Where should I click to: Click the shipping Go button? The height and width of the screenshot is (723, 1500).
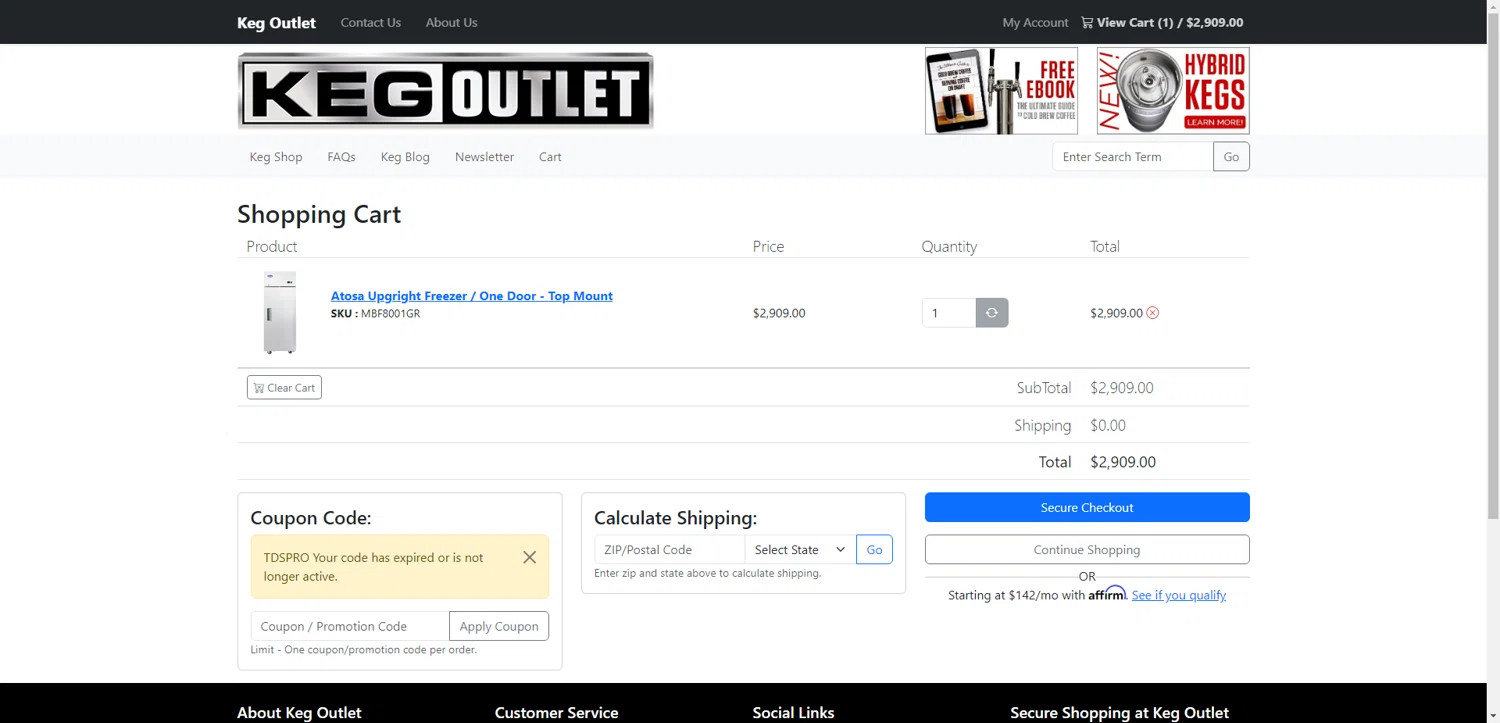(874, 550)
